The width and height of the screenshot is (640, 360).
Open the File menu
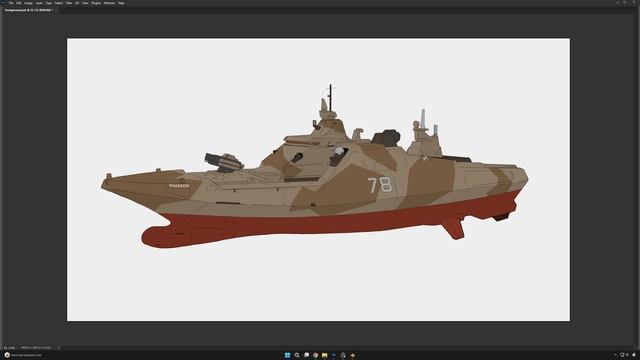click(x=11, y=3)
